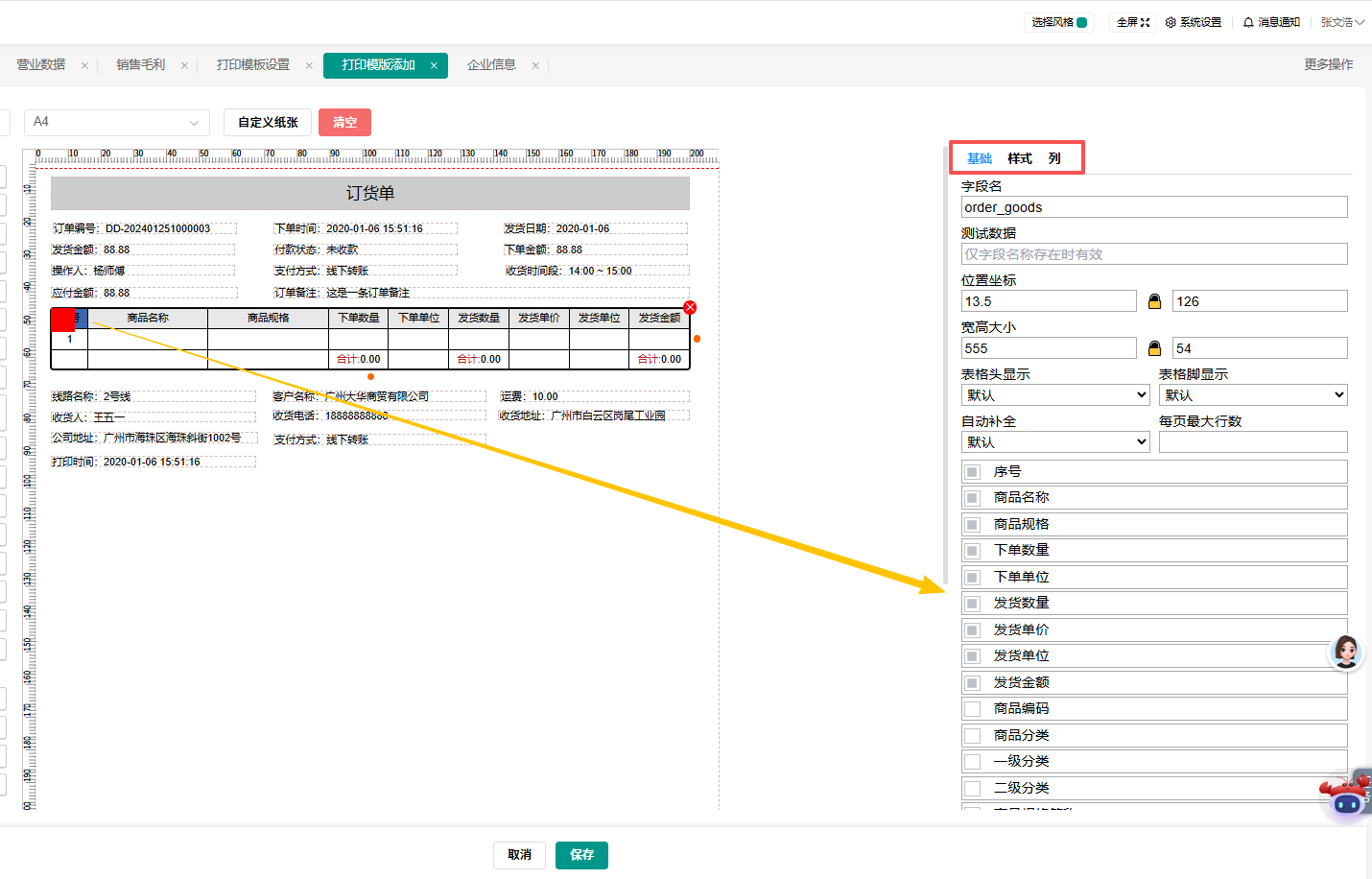Open the A4 paper size dropdown

(x=117, y=122)
